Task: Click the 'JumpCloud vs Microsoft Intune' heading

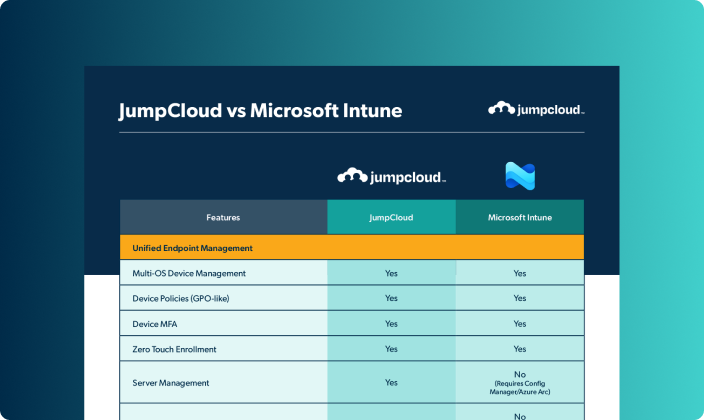Action: coord(260,111)
